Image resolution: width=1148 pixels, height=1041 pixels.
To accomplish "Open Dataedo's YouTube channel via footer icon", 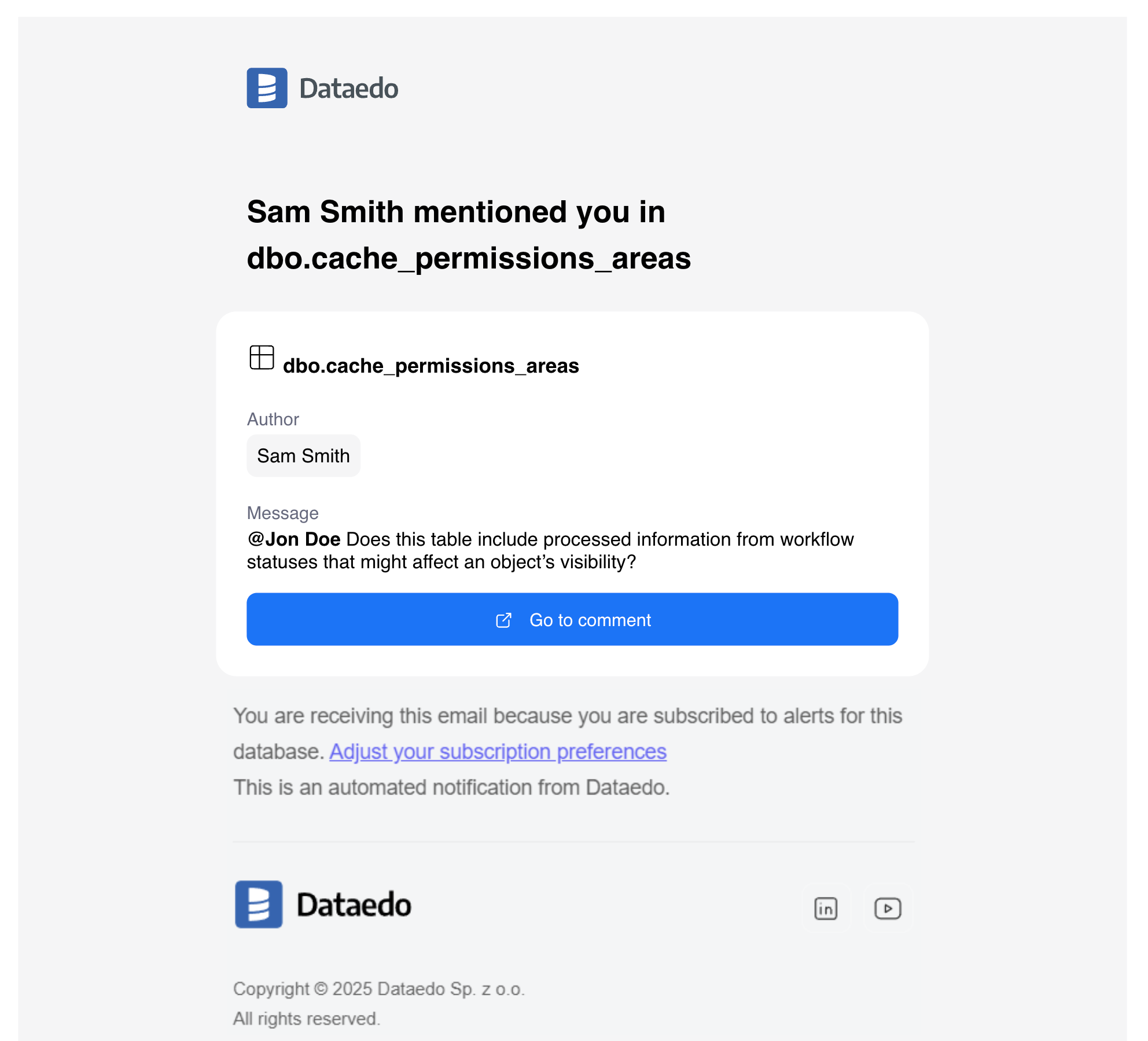I will point(887,908).
